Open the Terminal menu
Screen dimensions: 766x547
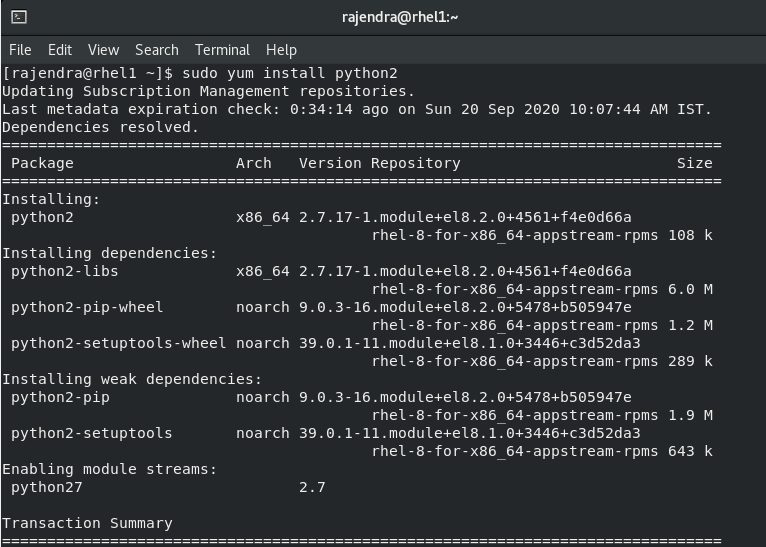tap(222, 49)
